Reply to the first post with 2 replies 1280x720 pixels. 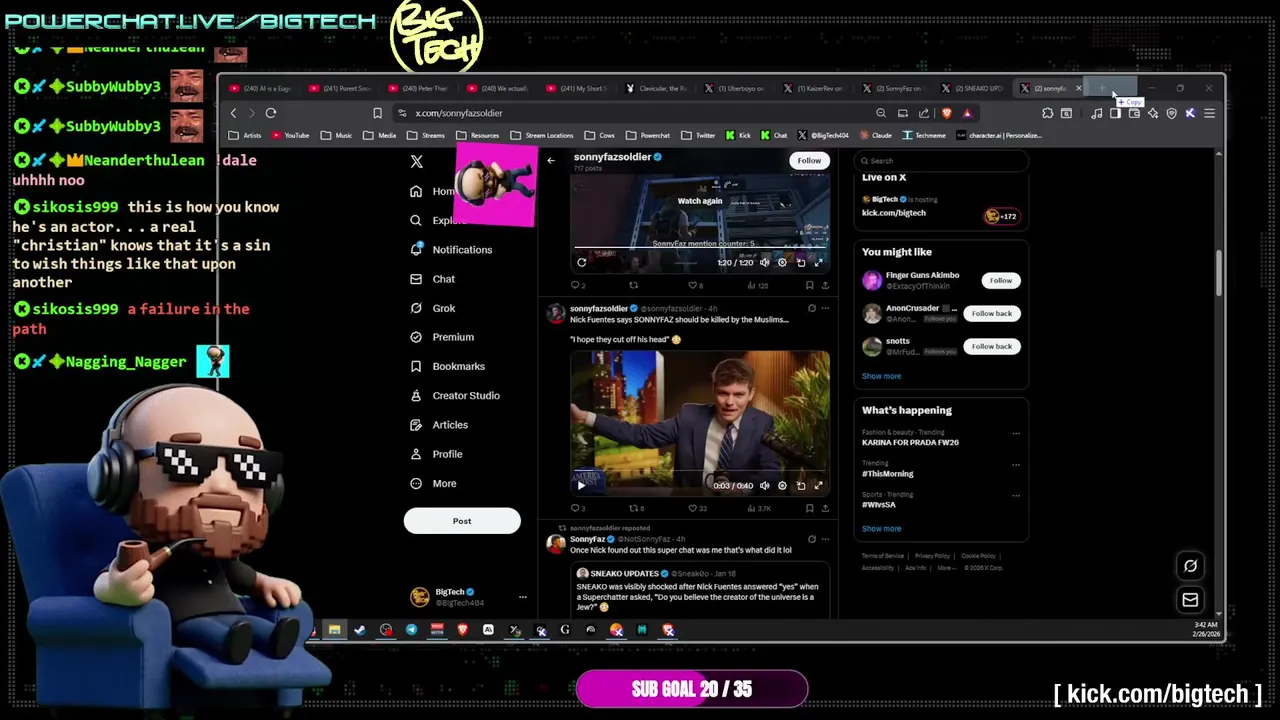click(x=577, y=285)
